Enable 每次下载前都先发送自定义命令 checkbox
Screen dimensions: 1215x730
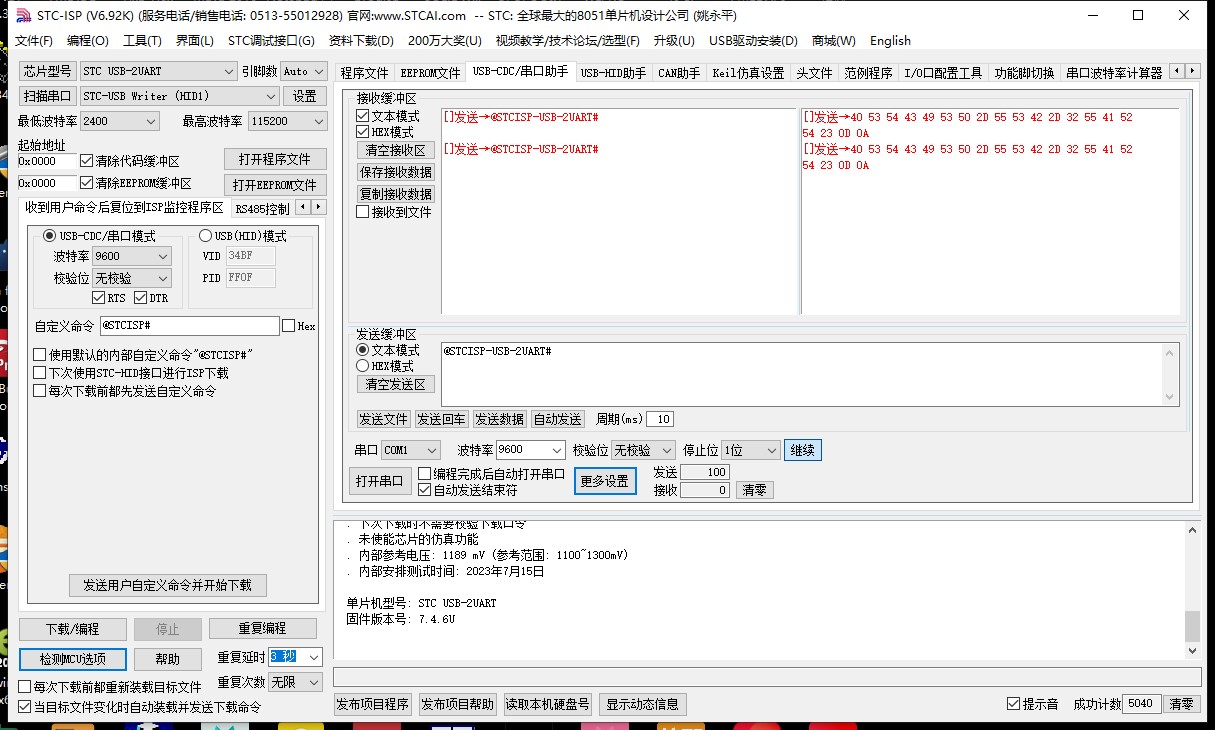[x=40, y=391]
